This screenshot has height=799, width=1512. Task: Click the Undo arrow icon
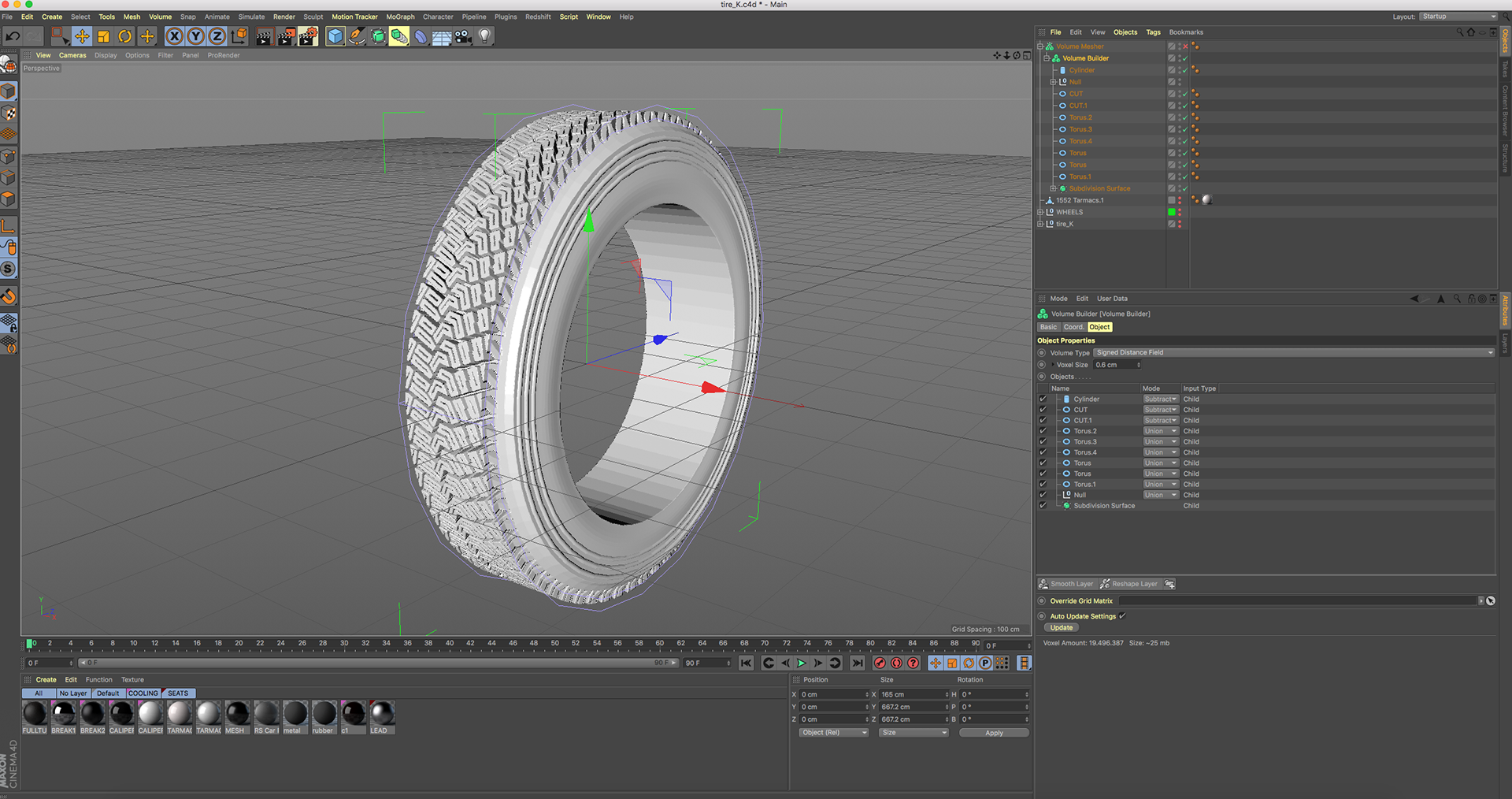pyautogui.click(x=13, y=36)
